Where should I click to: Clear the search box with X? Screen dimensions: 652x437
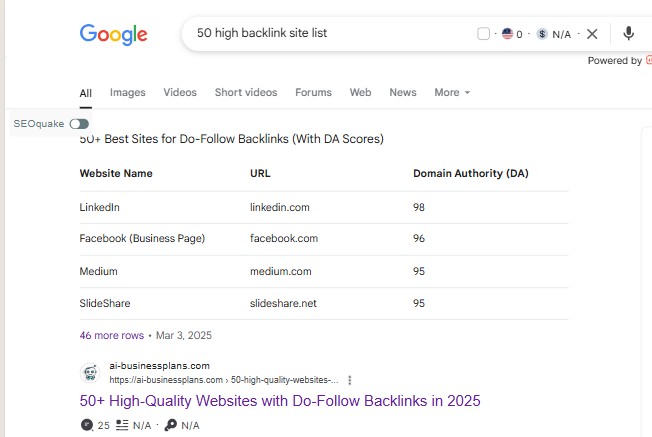592,34
